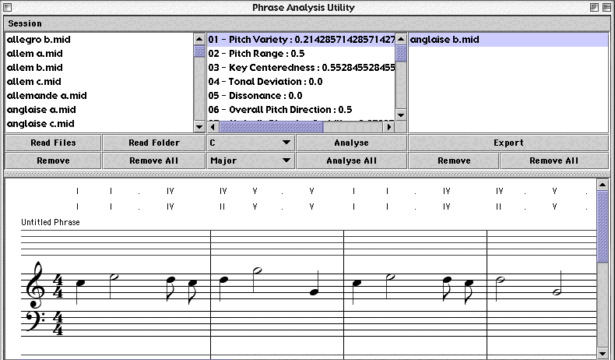Click score panel scroll down arrow
The image size is (615, 360).
(x=602, y=354)
